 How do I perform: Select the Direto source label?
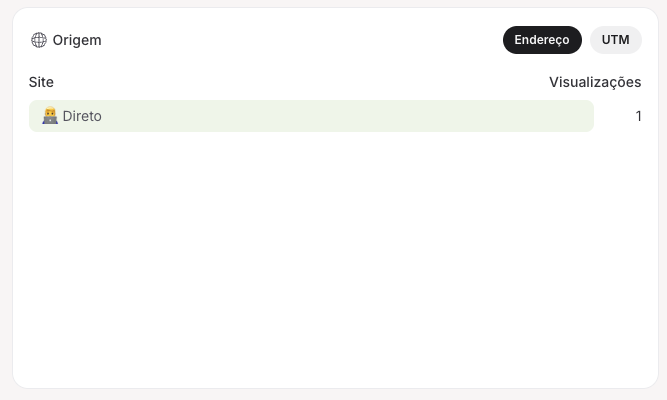(x=82, y=116)
